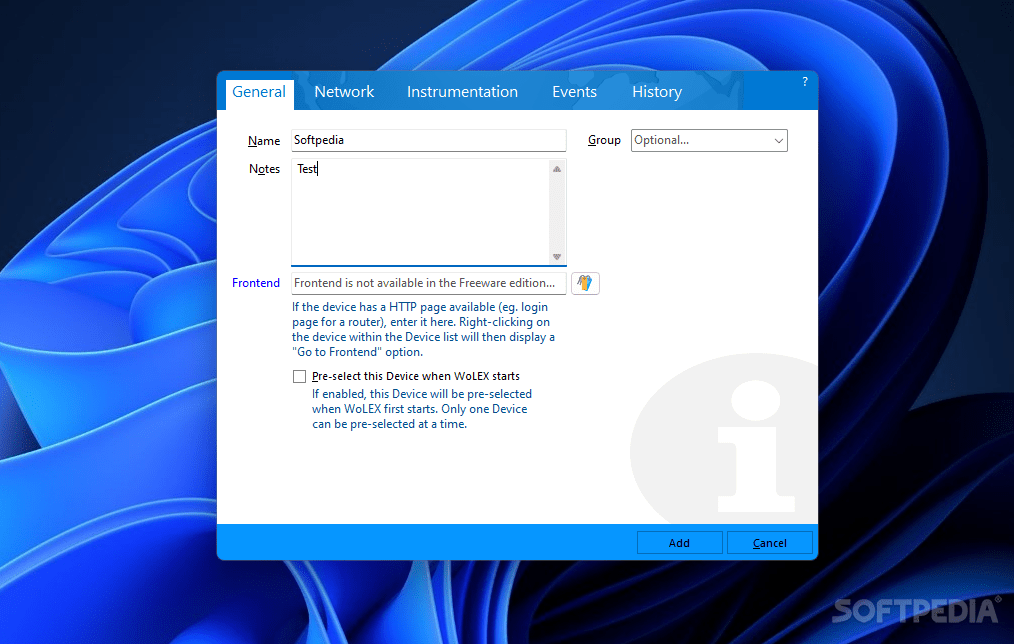1017x644 pixels.
Task: Click the Frontend field
Action: click(x=429, y=283)
